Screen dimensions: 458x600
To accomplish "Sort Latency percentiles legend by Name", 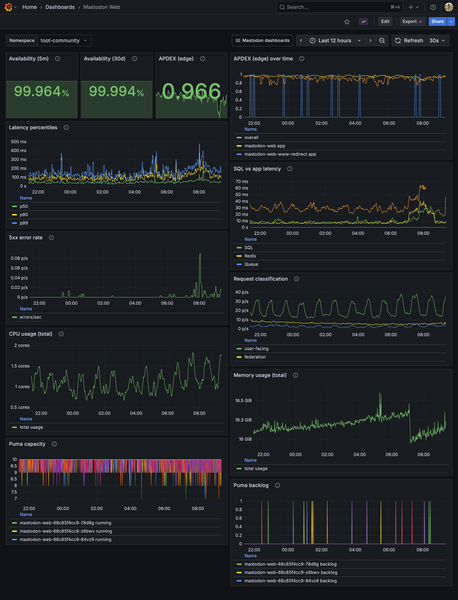I will coord(26,198).
